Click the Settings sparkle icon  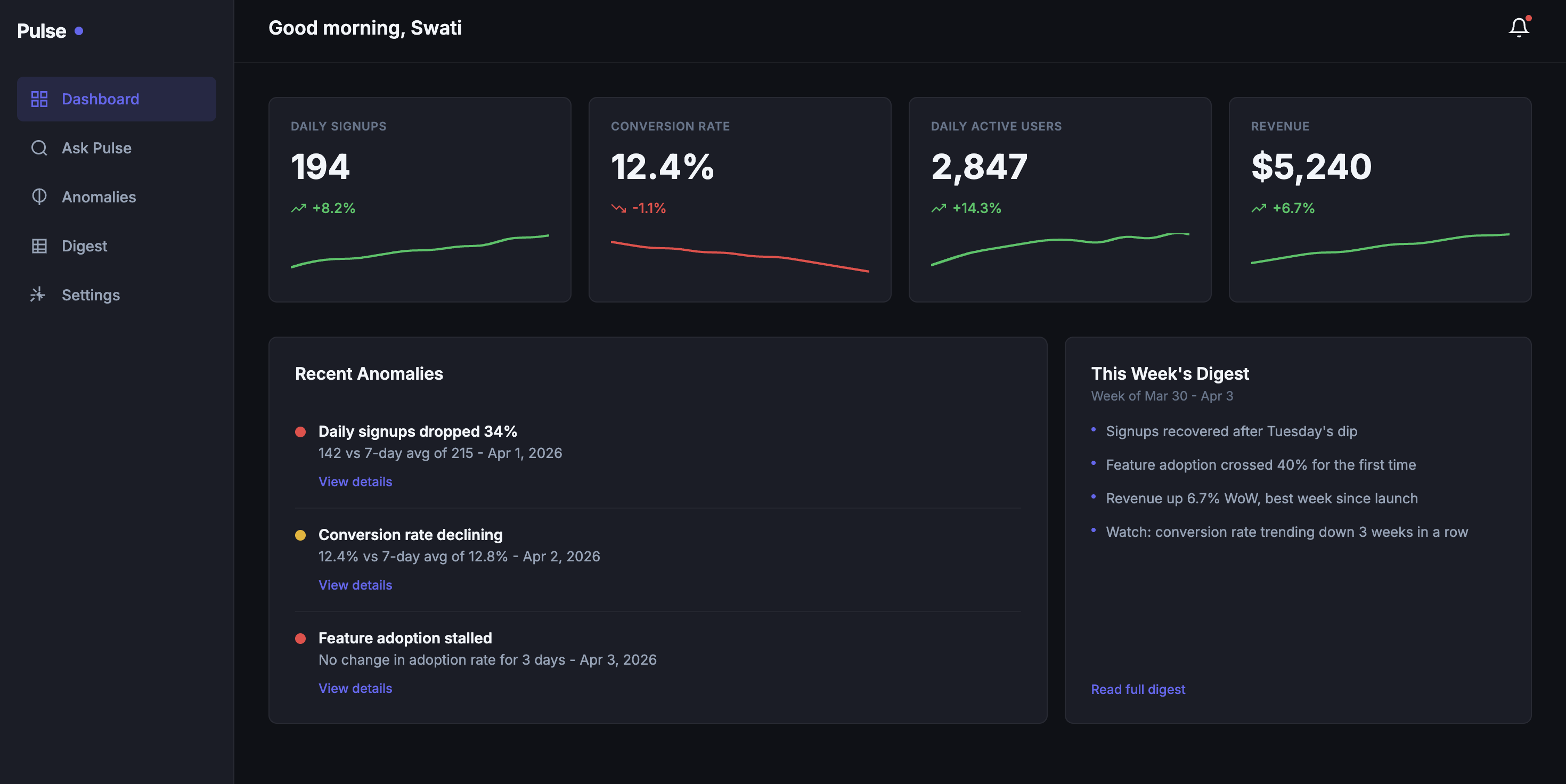39,295
